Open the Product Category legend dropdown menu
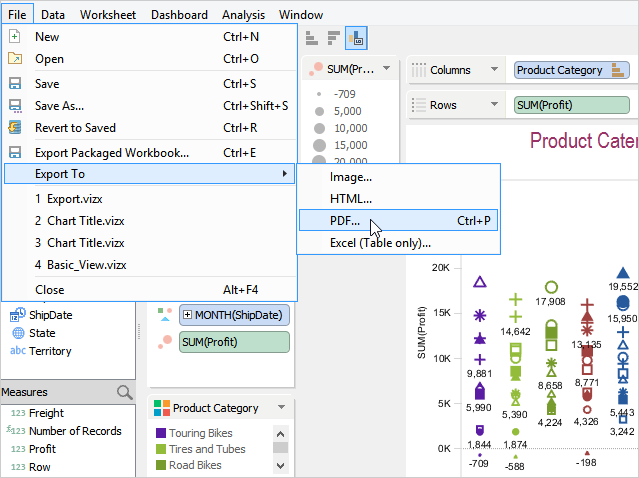Image resolution: width=639 pixels, height=478 pixels. coord(282,408)
